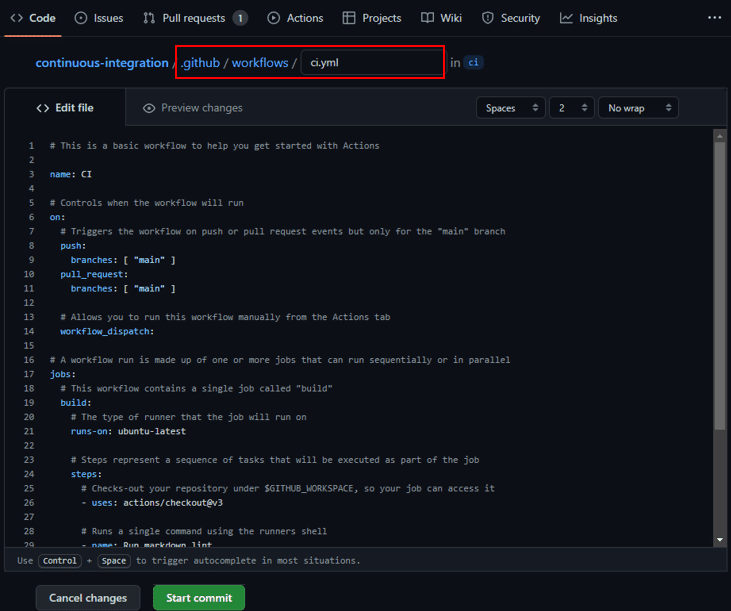Image resolution: width=731 pixels, height=611 pixels.
Task: Open the three-dot overflow menu
Action: (714, 18)
